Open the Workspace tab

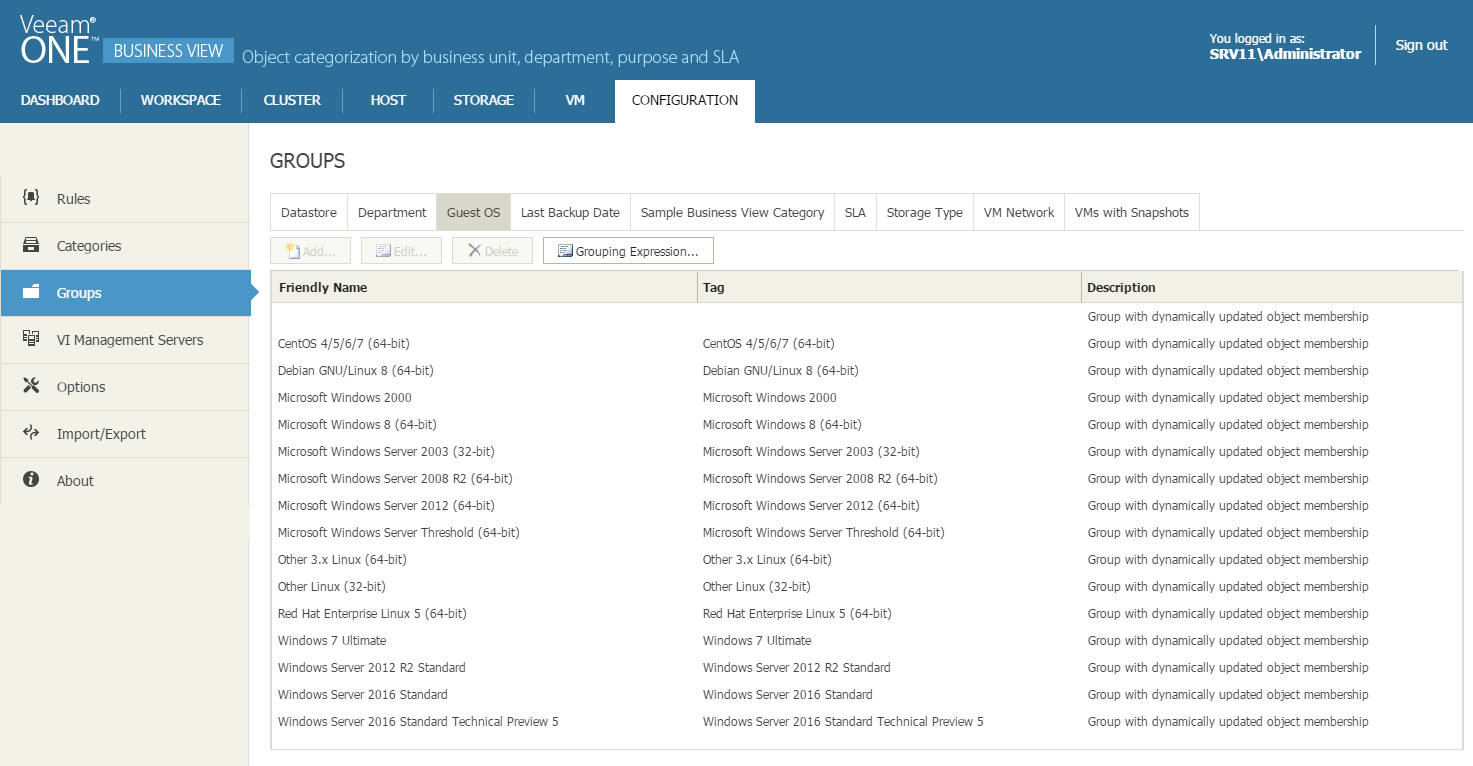[x=181, y=100]
